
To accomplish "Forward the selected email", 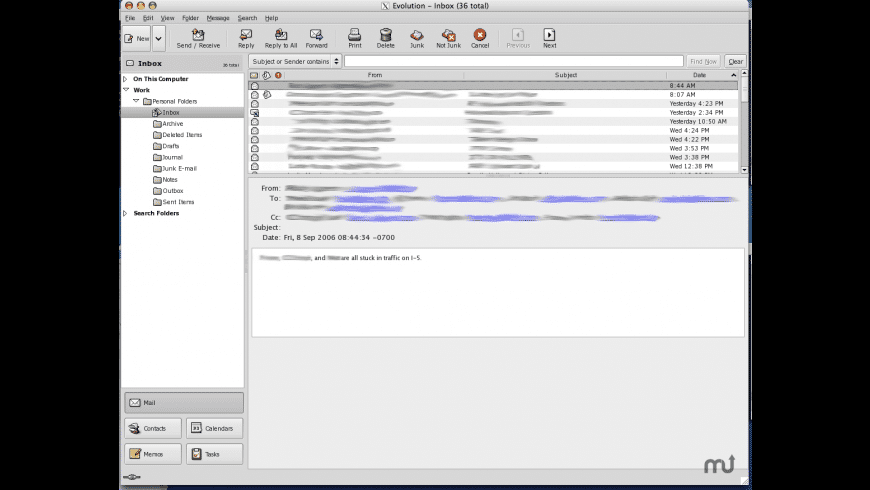I will (316, 38).
